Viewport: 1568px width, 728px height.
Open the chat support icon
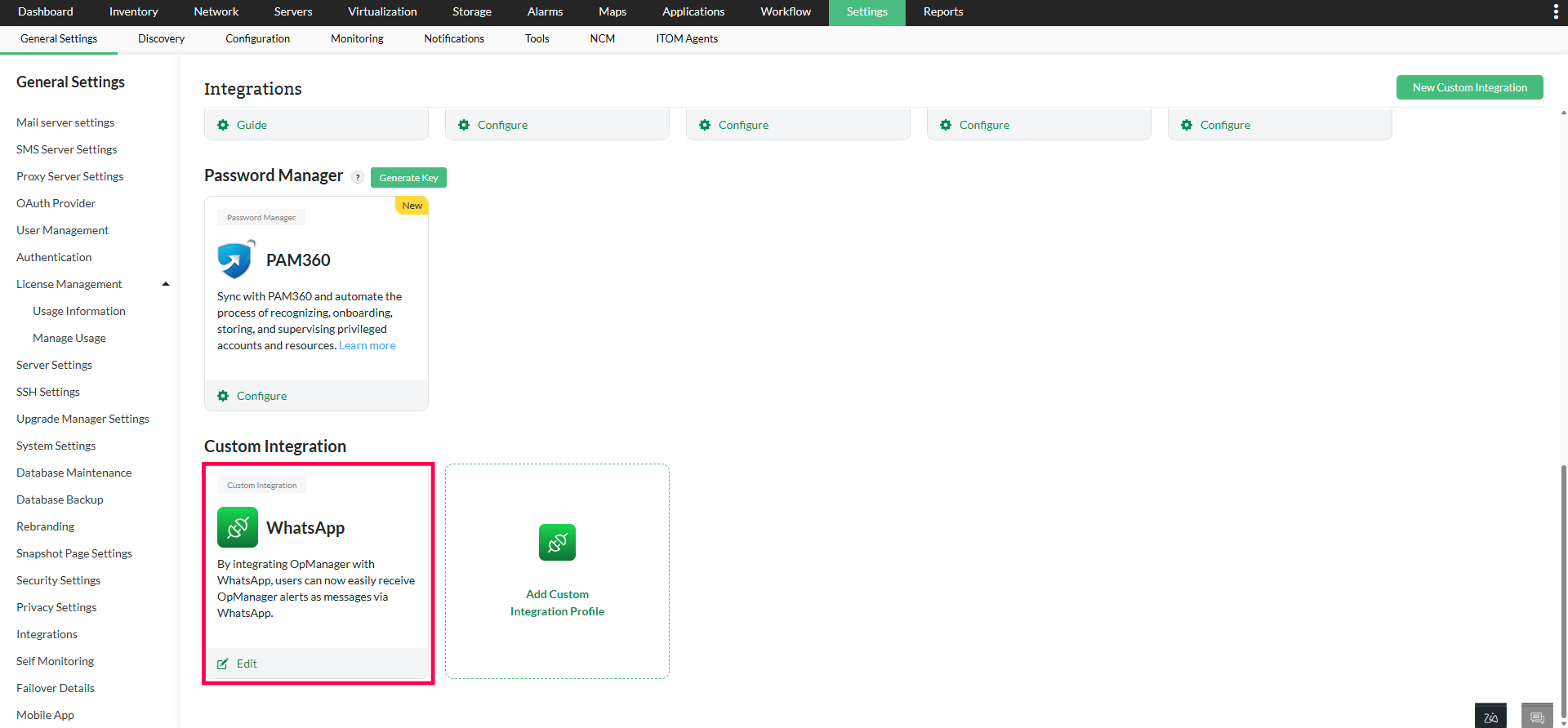click(1537, 716)
